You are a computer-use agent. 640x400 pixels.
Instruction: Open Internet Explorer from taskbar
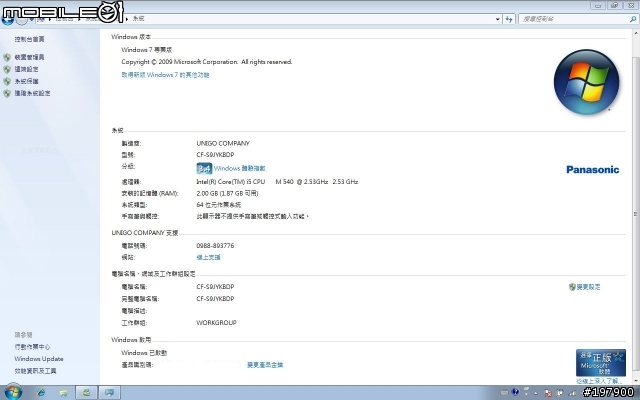click(x=41, y=393)
